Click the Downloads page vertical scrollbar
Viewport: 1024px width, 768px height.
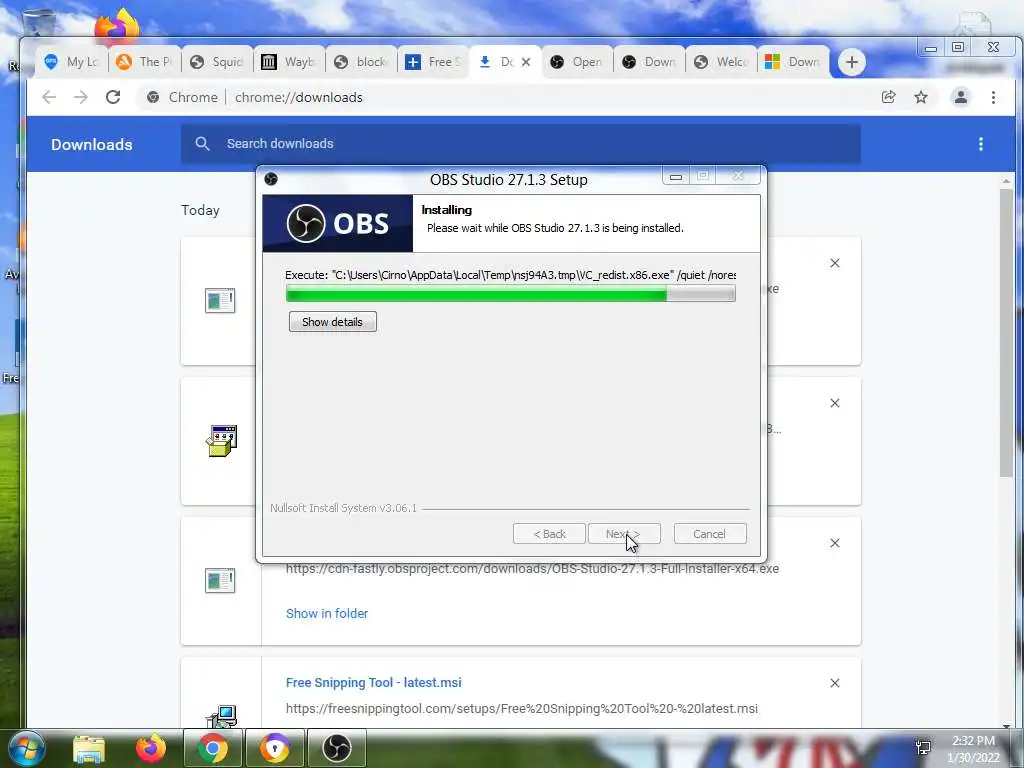pyautogui.click(x=1006, y=333)
